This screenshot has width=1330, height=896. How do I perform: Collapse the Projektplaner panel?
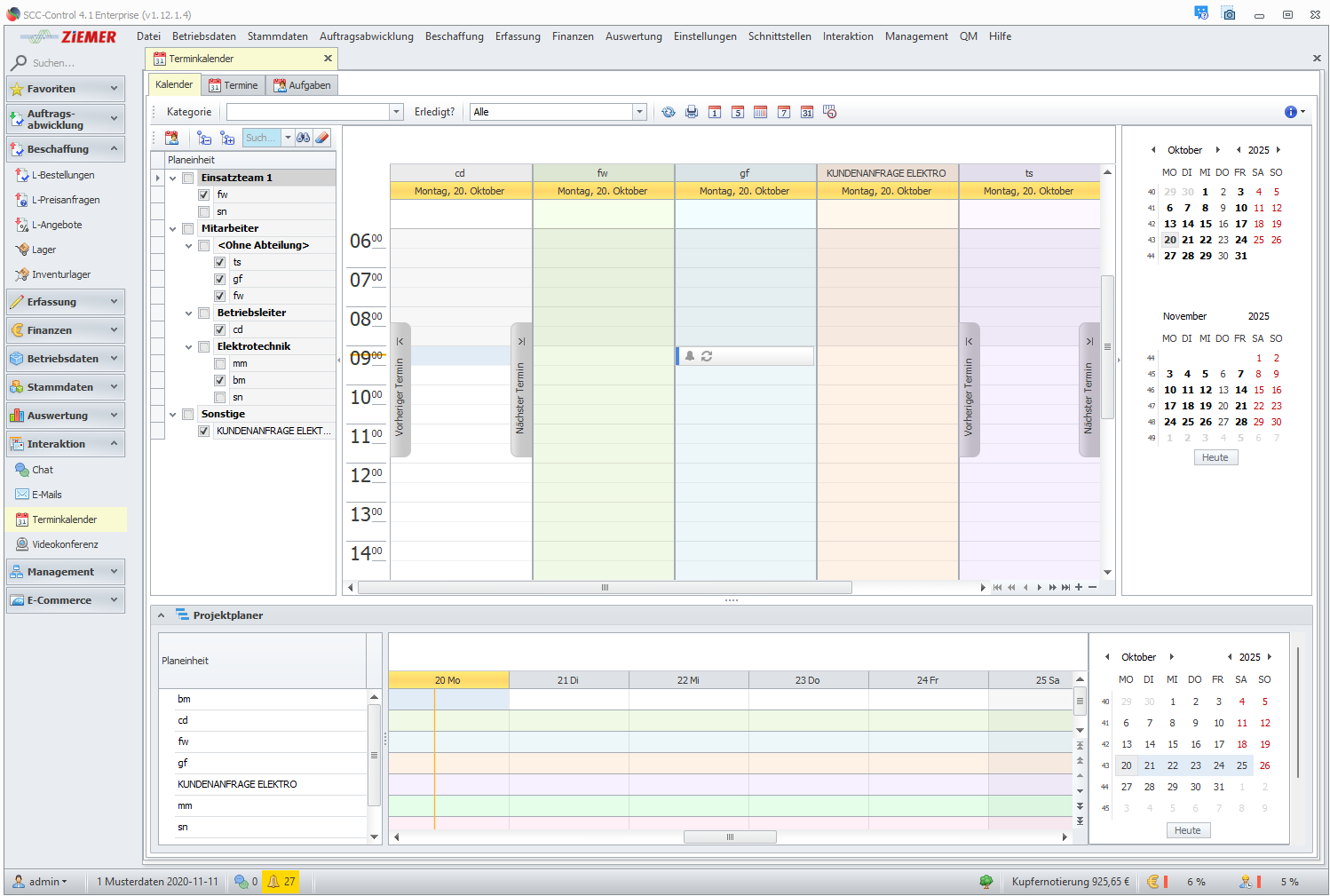point(162,615)
